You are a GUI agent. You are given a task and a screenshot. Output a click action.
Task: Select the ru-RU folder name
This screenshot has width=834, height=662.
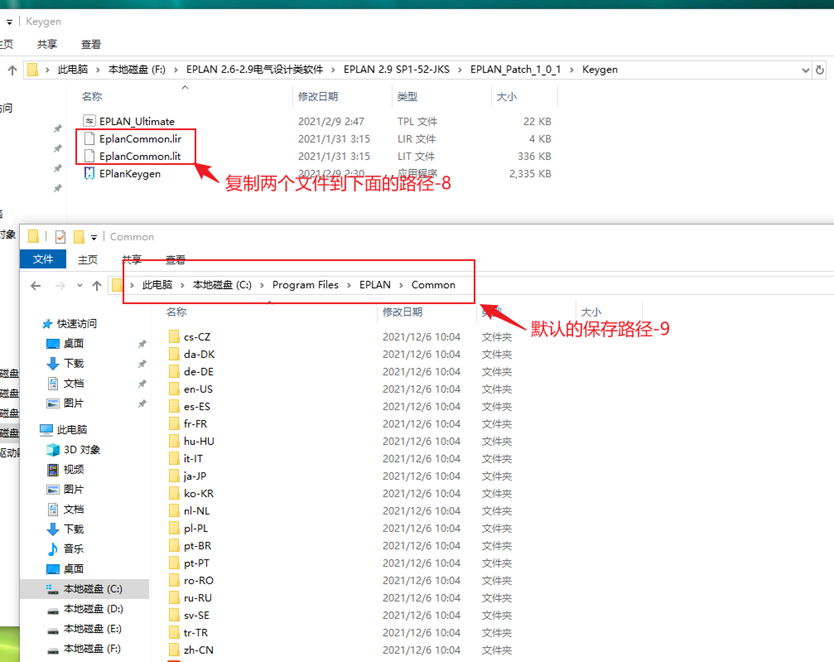pos(198,598)
